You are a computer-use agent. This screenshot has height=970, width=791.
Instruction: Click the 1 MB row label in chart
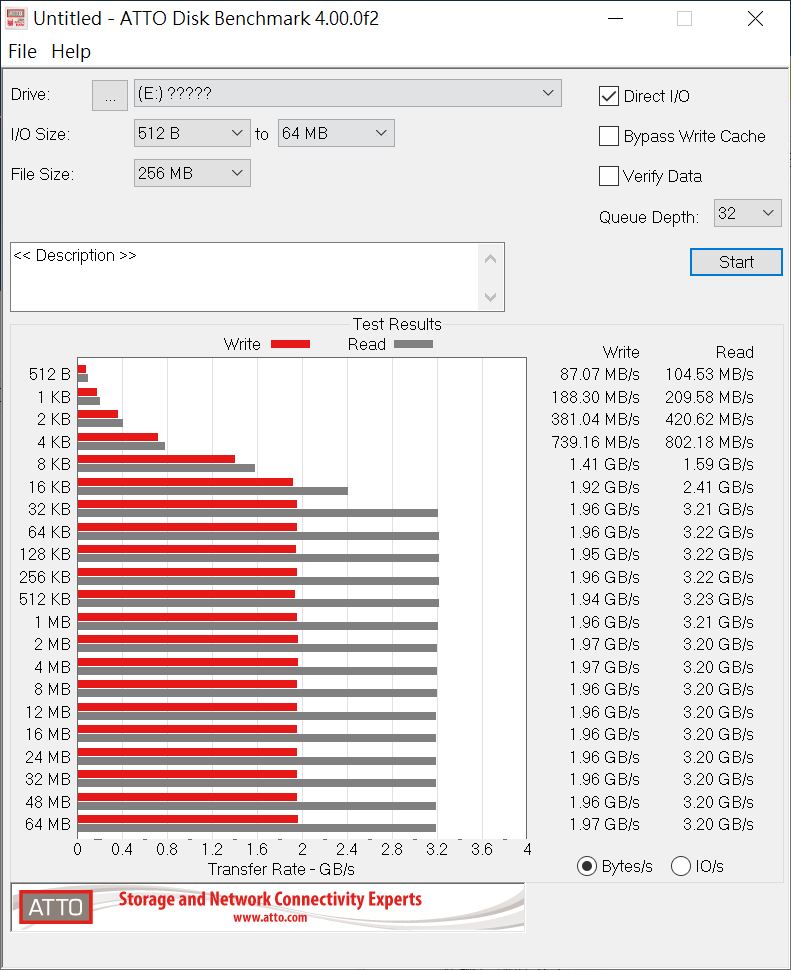(53, 622)
